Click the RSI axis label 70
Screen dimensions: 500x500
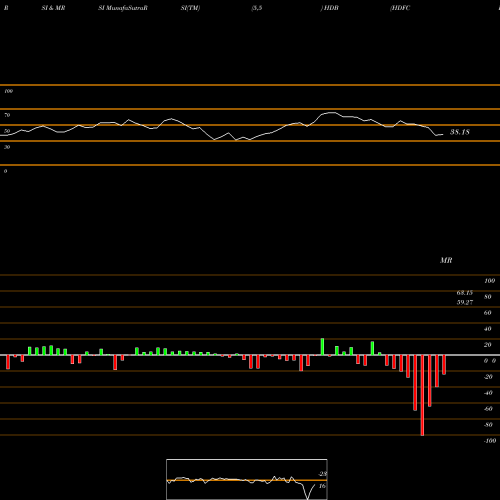pos(7,115)
